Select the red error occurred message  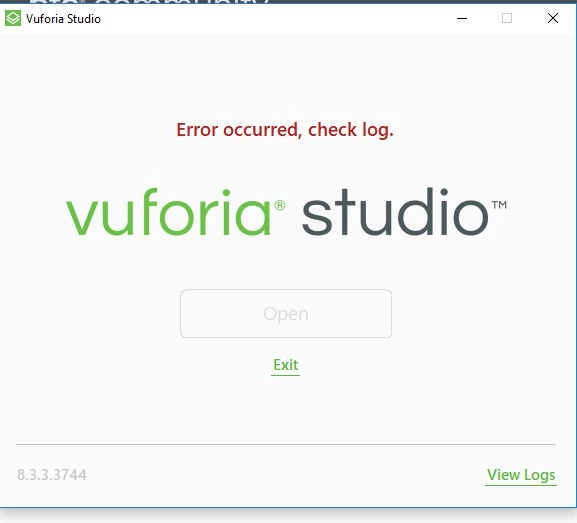pyautogui.click(x=285, y=130)
